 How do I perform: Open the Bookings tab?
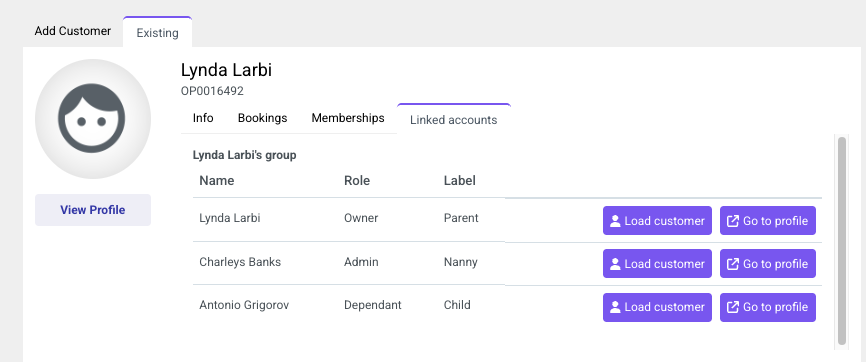(262, 118)
